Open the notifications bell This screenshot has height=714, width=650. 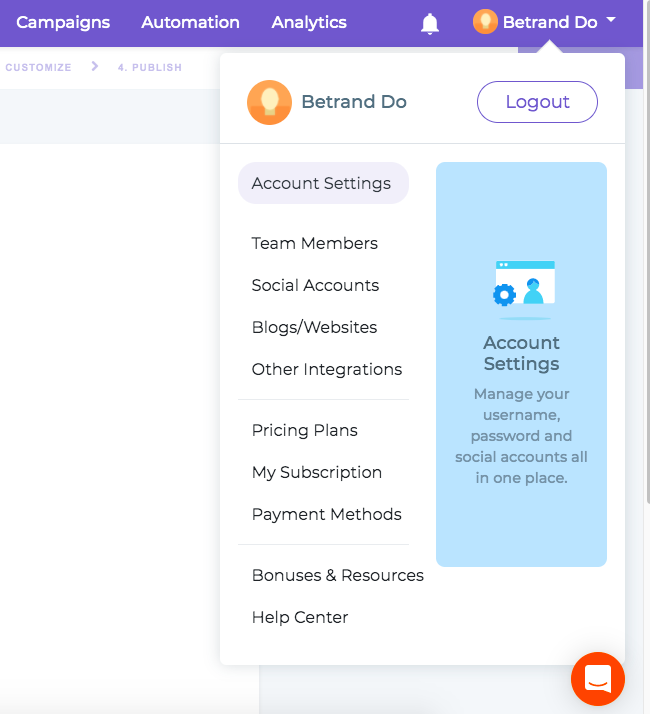pyautogui.click(x=430, y=23)
